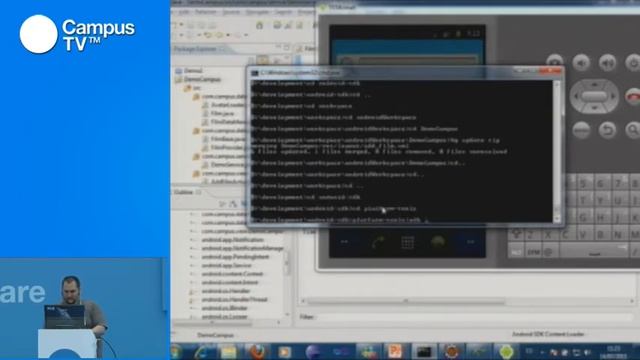Select android.os.Handler import in Outline
640x360 pixels.
click(x=226, y=291)
